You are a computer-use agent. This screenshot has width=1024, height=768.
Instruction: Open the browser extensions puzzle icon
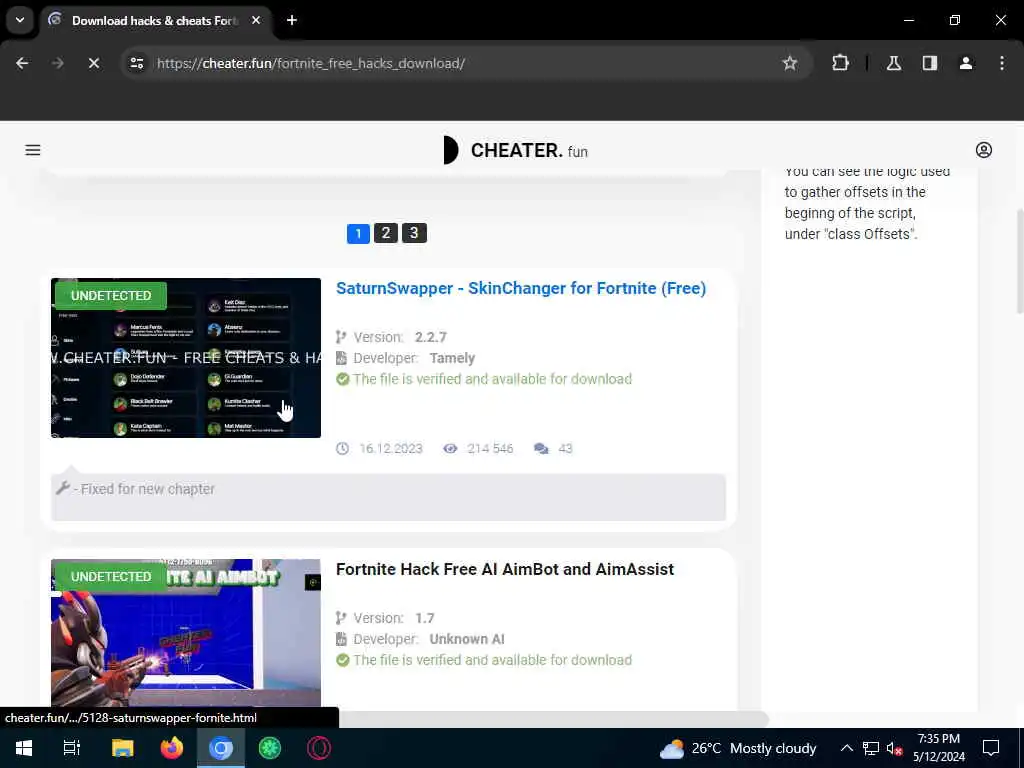click(x=840, y=63)
